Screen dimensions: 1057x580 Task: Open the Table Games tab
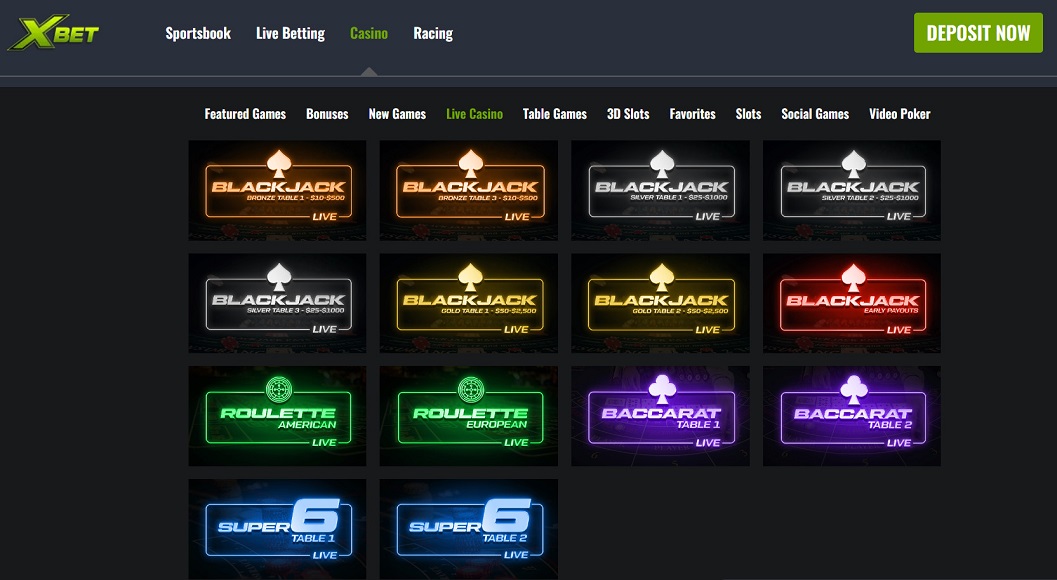[555, 114]
